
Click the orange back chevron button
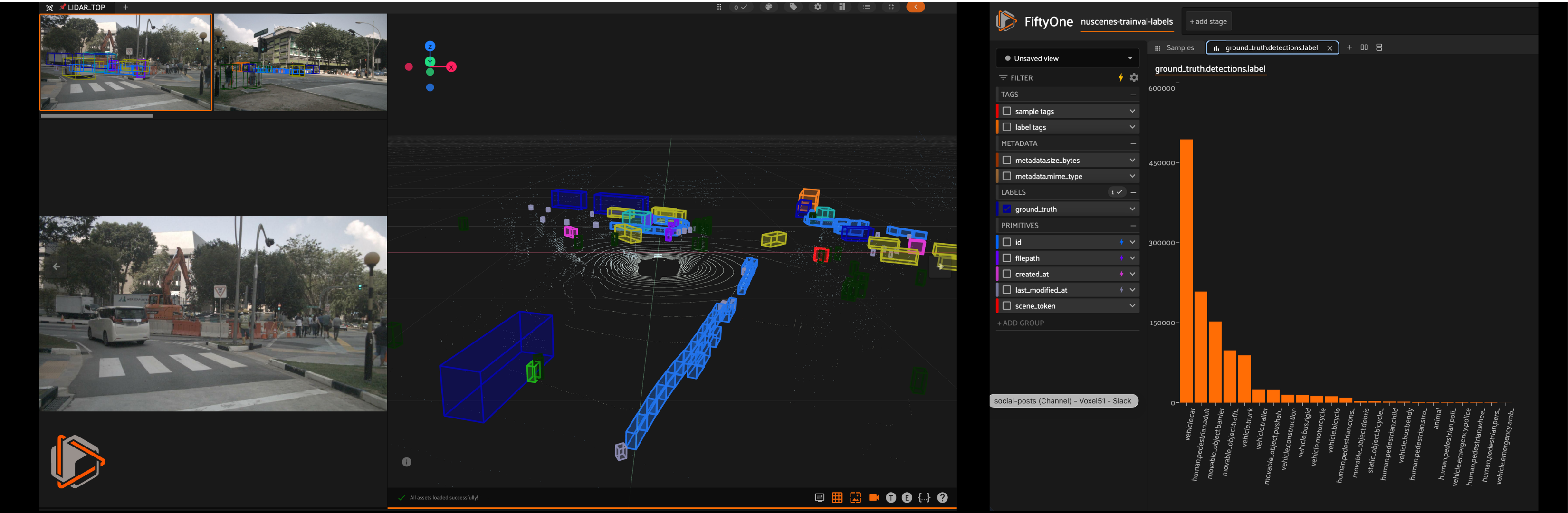[x=916, y=7]
